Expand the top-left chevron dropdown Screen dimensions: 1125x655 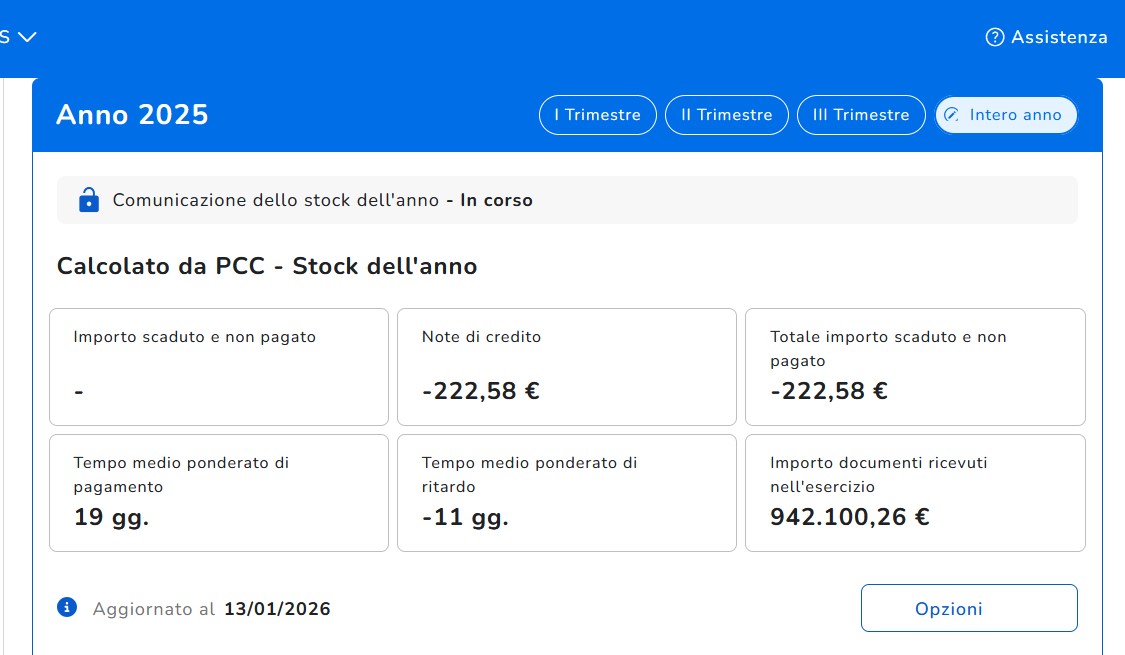27,37
